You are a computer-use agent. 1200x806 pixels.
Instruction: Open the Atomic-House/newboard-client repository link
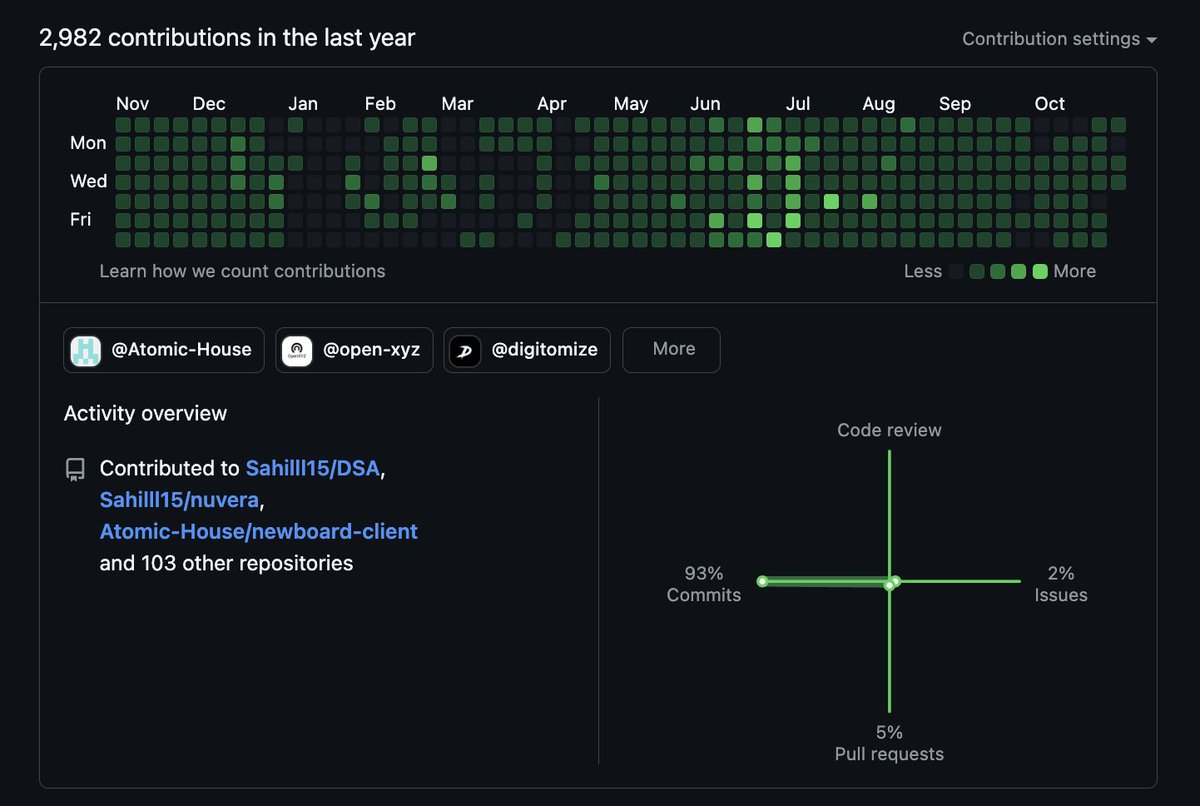[259, 531]
